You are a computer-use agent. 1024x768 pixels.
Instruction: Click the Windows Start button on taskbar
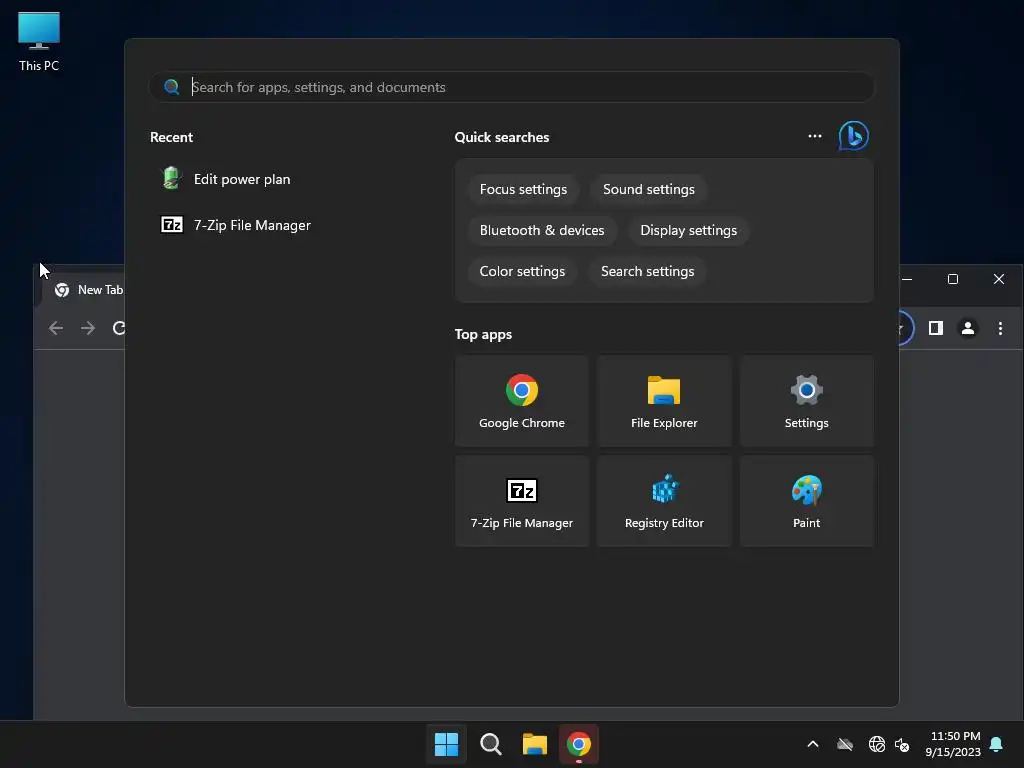447,744
